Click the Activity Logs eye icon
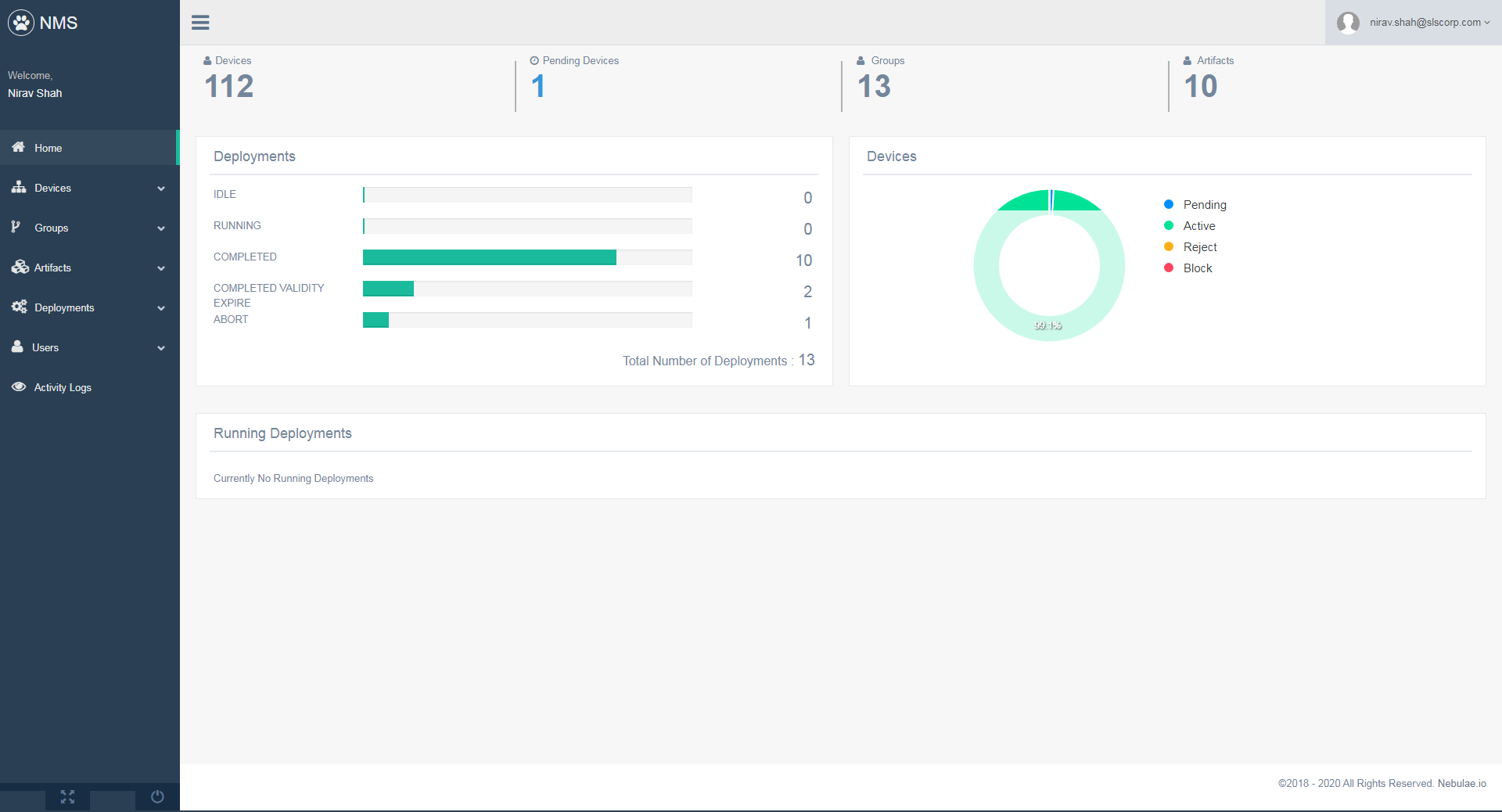 [19, 386]
